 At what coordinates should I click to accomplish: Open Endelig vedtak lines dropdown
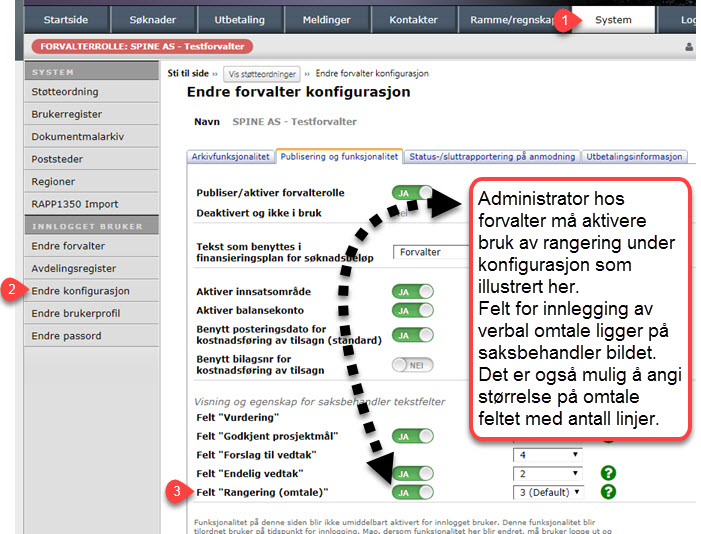(548, 473)
